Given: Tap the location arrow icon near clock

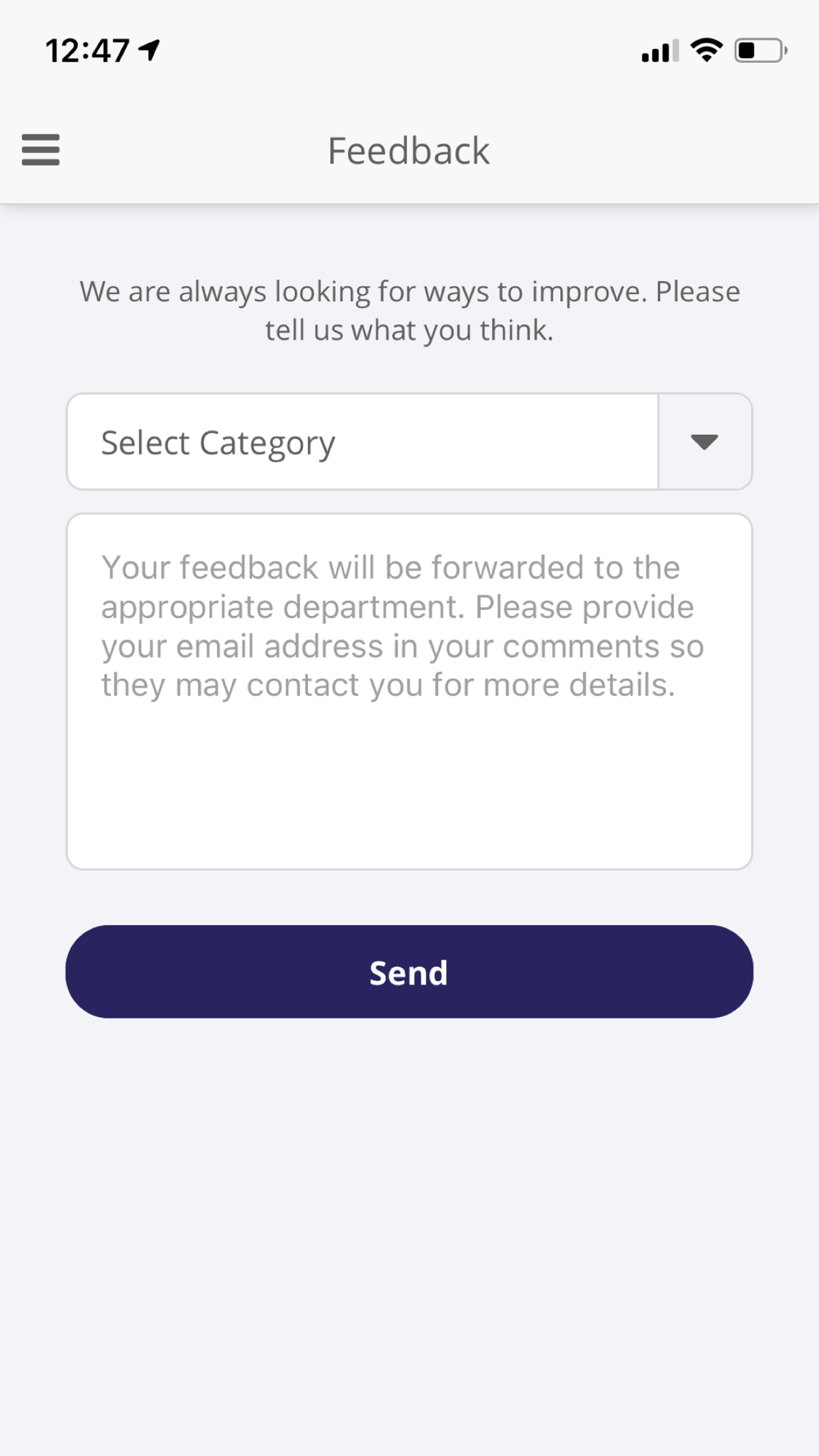Looking at the screenshot, I should coord(149,51).
